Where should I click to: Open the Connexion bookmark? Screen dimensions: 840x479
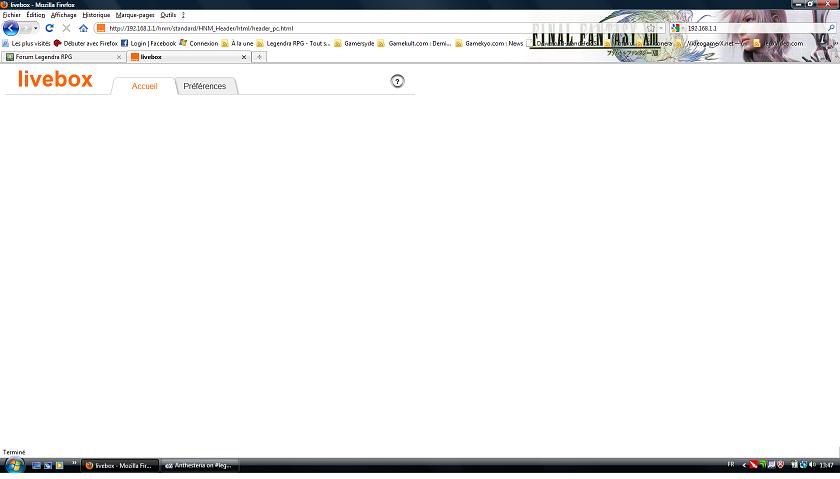pos(199,43)
